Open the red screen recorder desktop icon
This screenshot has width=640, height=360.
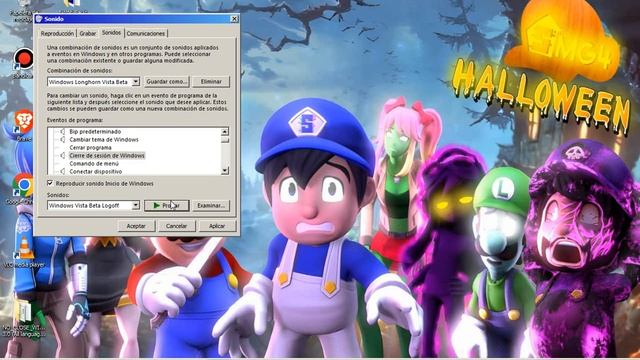[23, 60]
